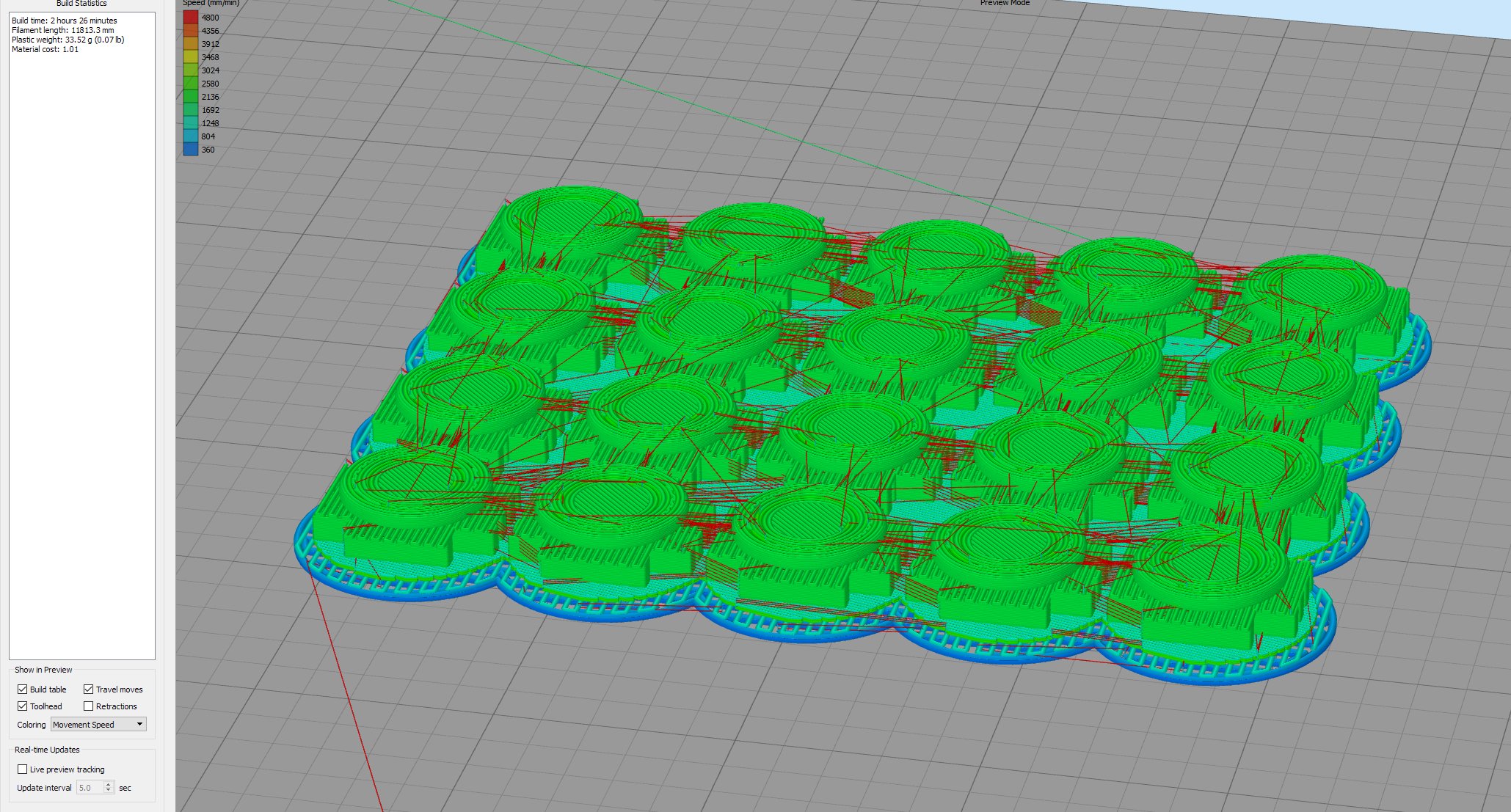Click the 'sec' unit label
Image resolution: width=1511 pixels, height=812 pixels.
(125, 788)
